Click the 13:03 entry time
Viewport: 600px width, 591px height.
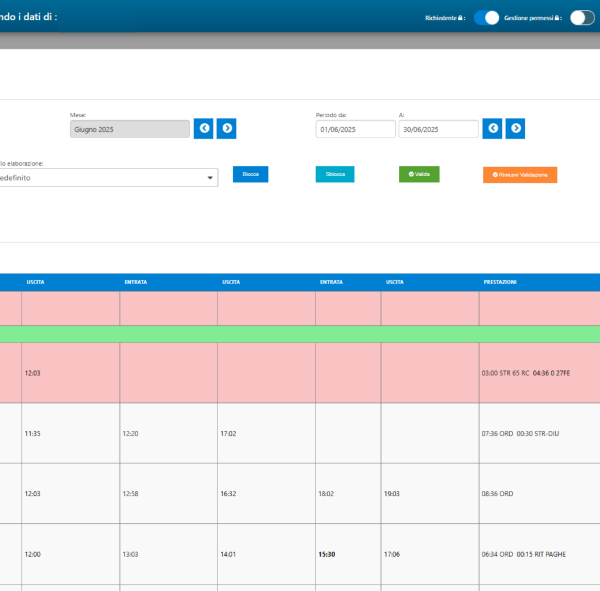(130, 554)
